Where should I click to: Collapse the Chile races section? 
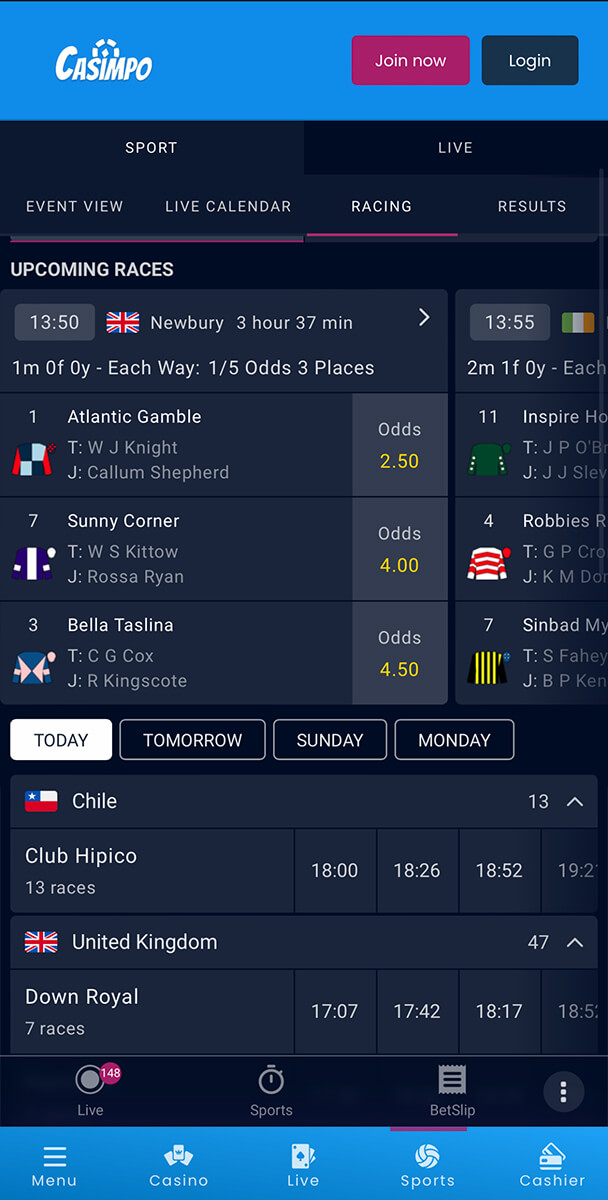click(575, 801)
